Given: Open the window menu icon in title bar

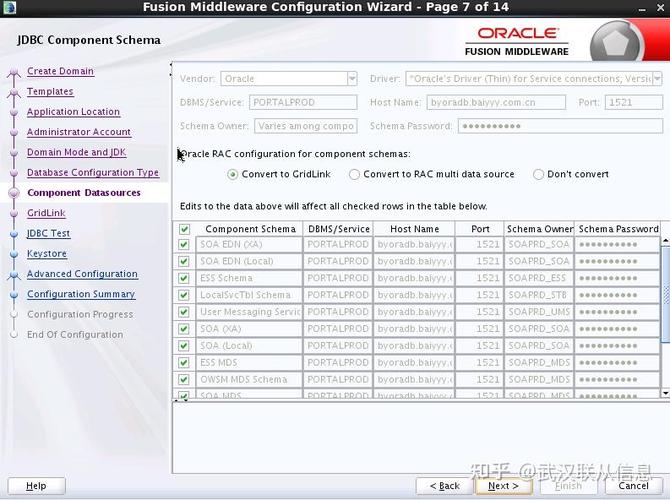Looking at the screenshot, I should tap(9, 7).
